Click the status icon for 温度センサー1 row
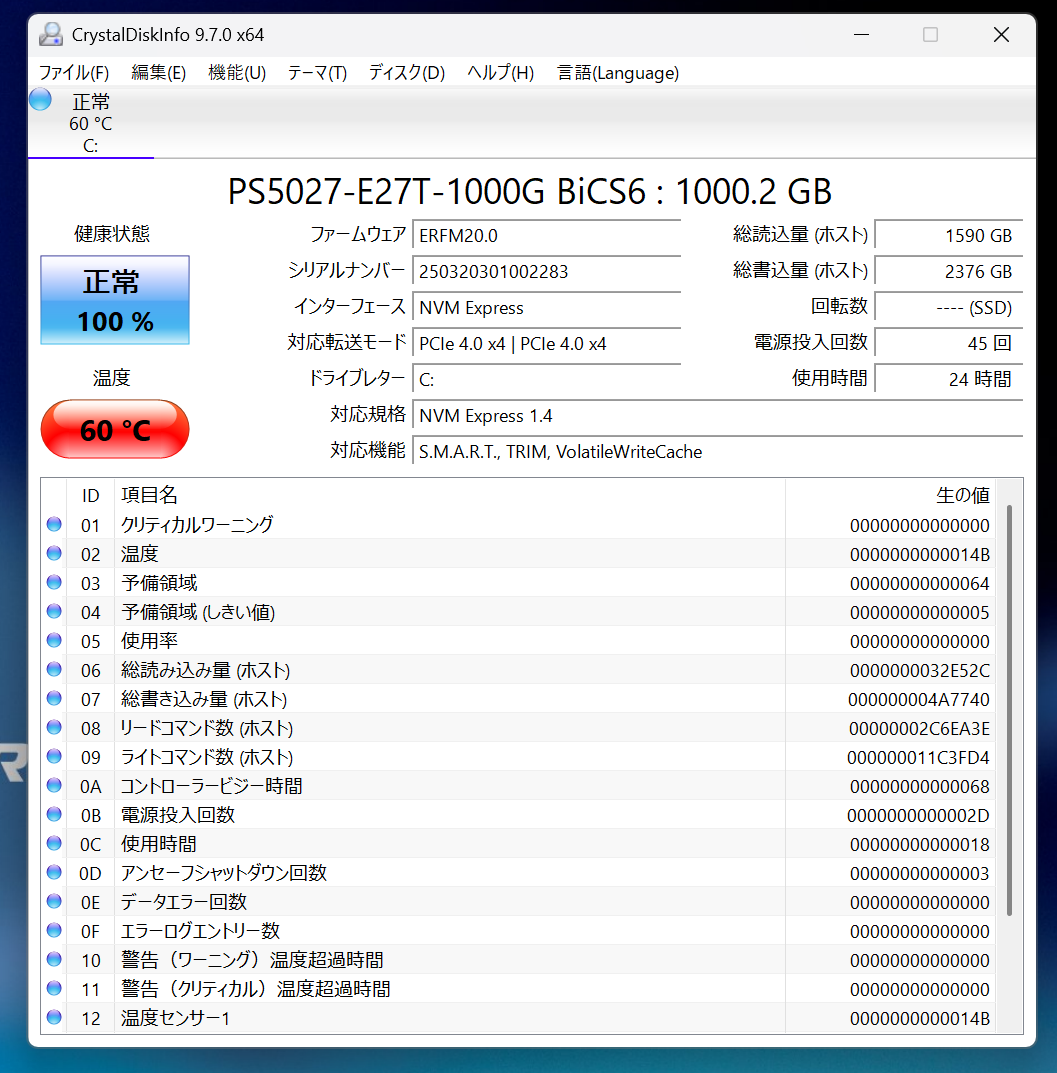Viewport: 1057px width, 1073px height. [x=54, y=1018]
